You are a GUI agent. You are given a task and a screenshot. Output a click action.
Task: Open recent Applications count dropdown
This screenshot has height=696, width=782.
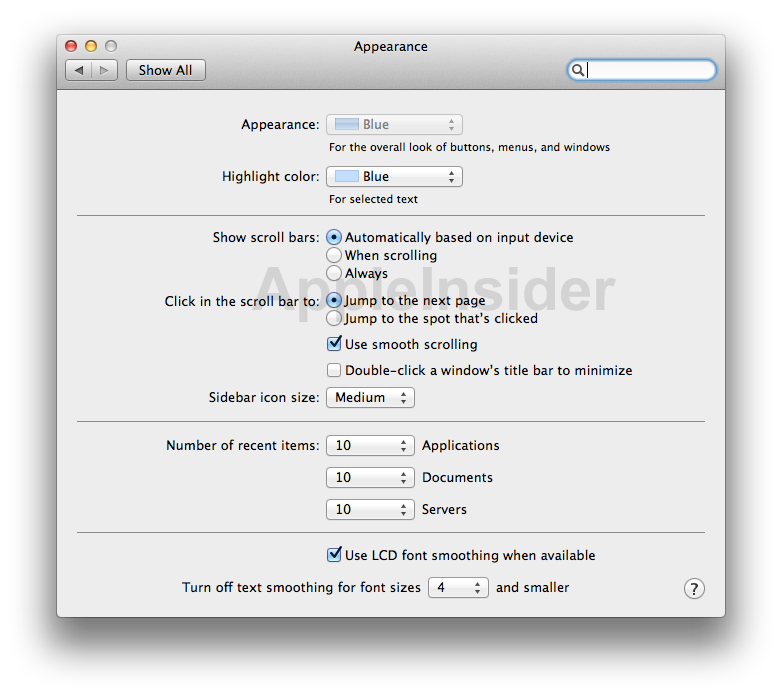click(370, 446)
